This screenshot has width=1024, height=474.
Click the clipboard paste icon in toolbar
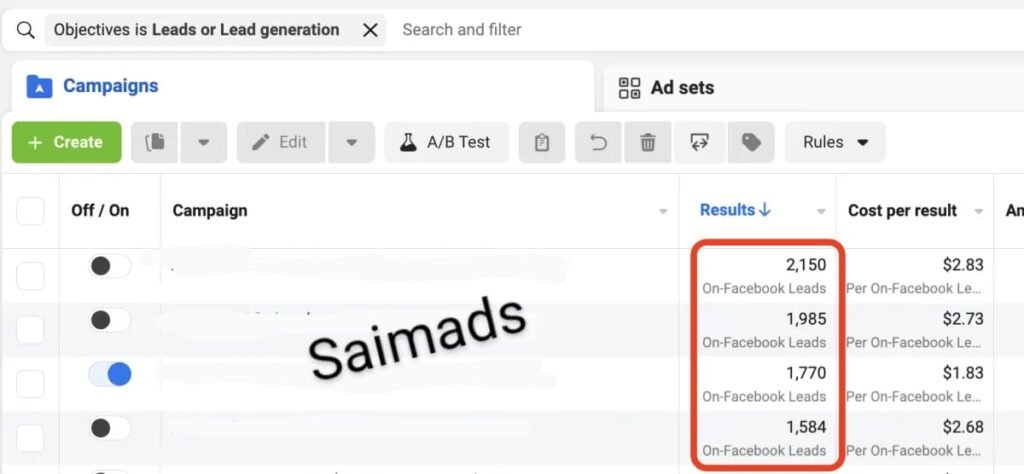coord(542,143)
